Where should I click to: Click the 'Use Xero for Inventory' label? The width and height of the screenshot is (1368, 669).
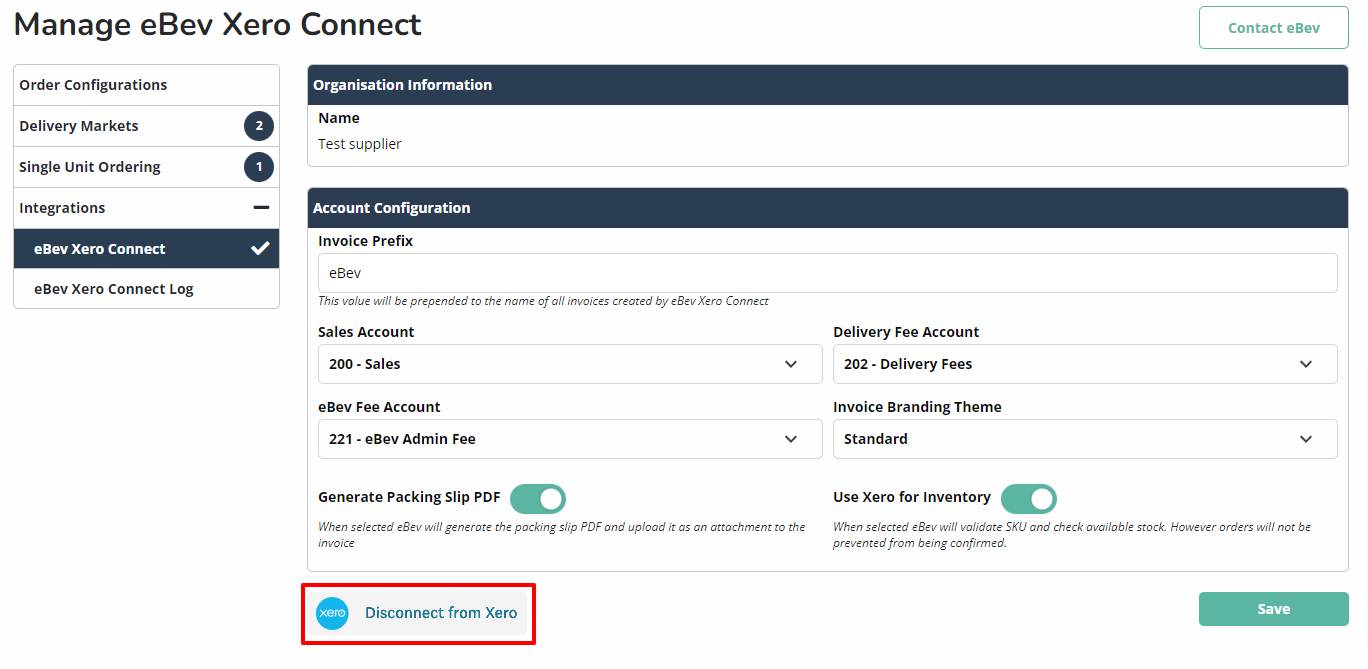tap(912, 497)
